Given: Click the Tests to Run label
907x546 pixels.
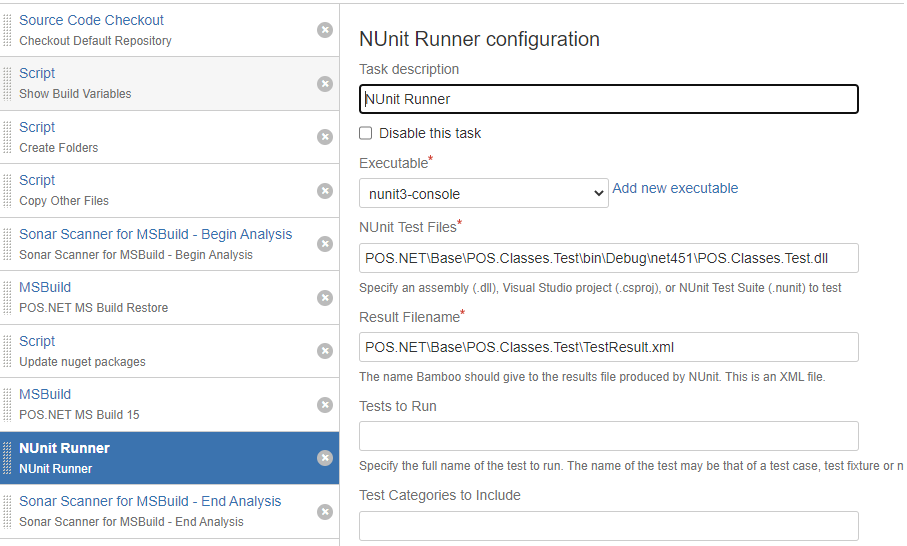Looking at the screenshot, I should 398,406.
